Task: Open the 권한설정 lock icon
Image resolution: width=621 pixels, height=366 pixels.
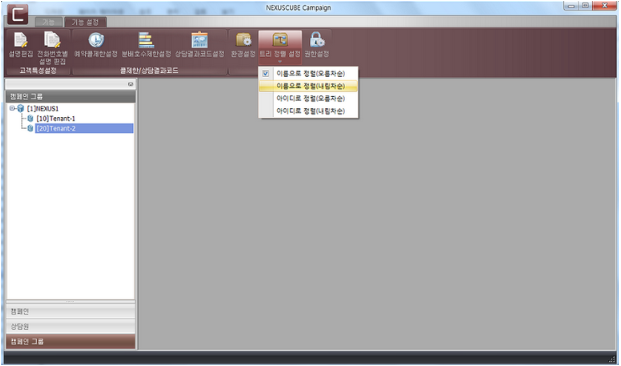Action: point(317,45)
